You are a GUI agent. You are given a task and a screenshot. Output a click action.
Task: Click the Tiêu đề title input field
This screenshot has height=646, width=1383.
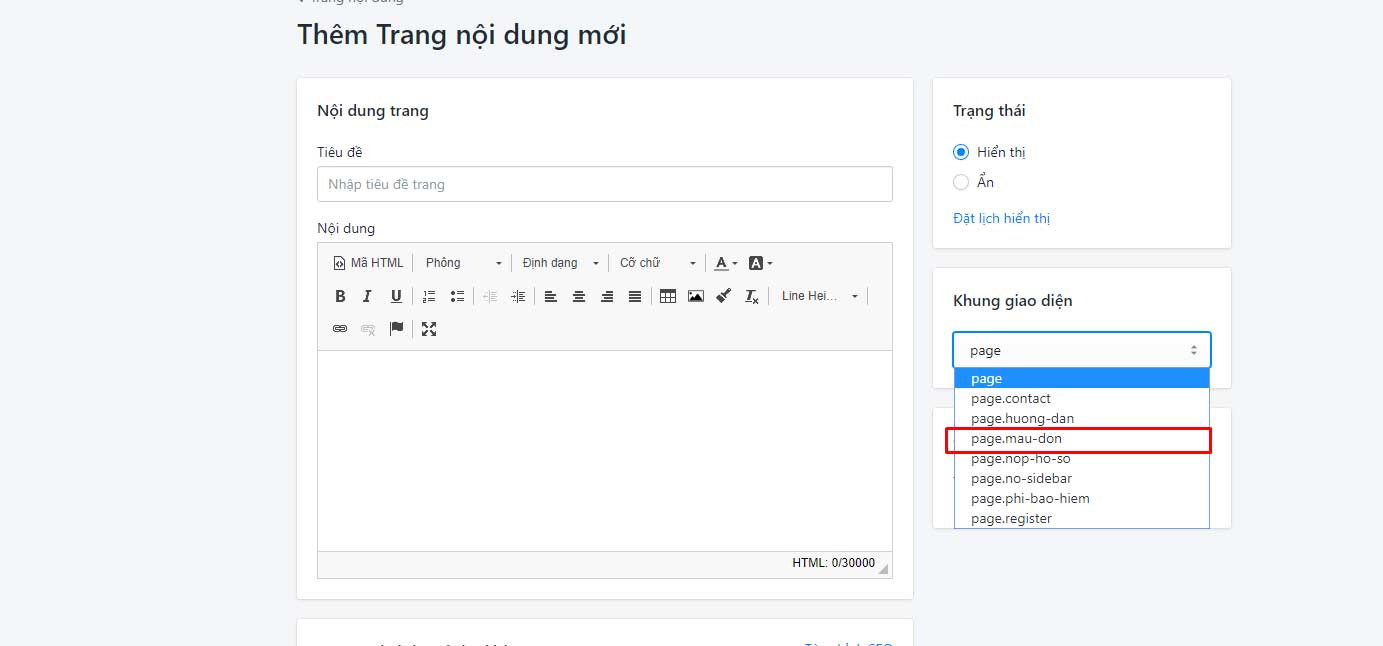(x=605, y=184)
